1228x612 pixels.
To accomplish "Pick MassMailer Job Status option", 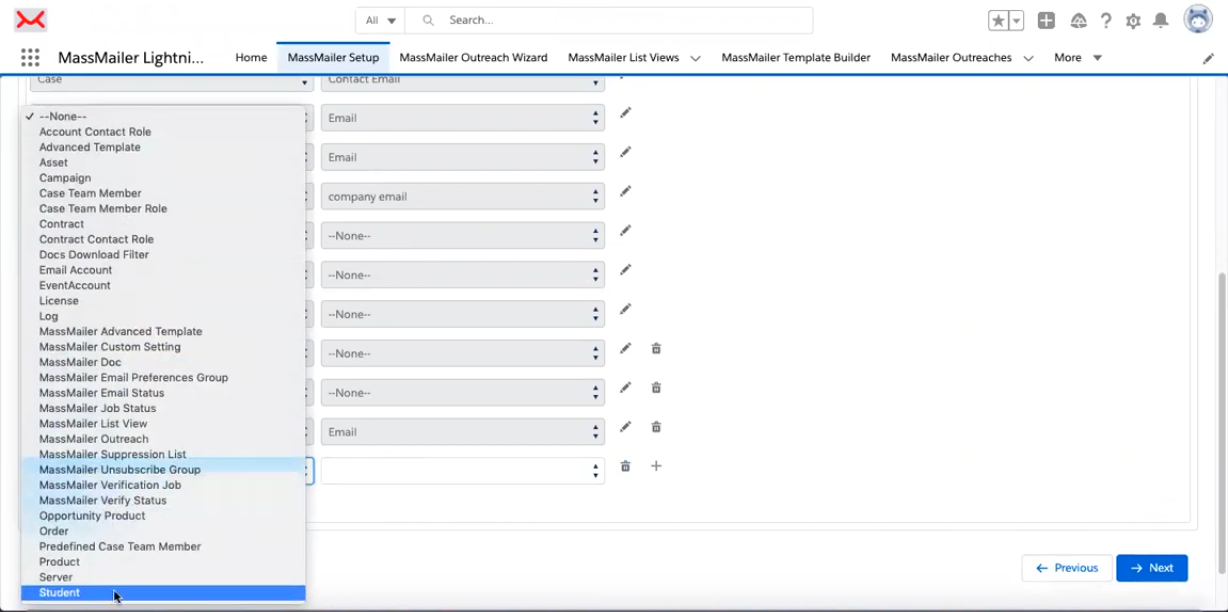I will (x=163, y=408).
